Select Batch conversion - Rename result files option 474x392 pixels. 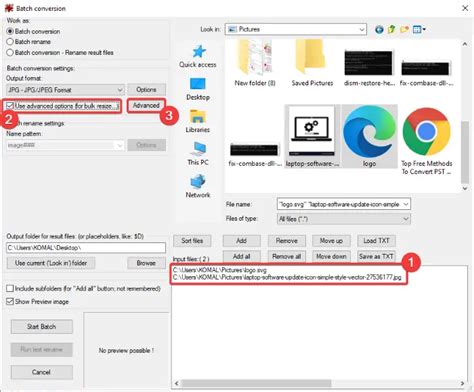(x=10, y=52)
